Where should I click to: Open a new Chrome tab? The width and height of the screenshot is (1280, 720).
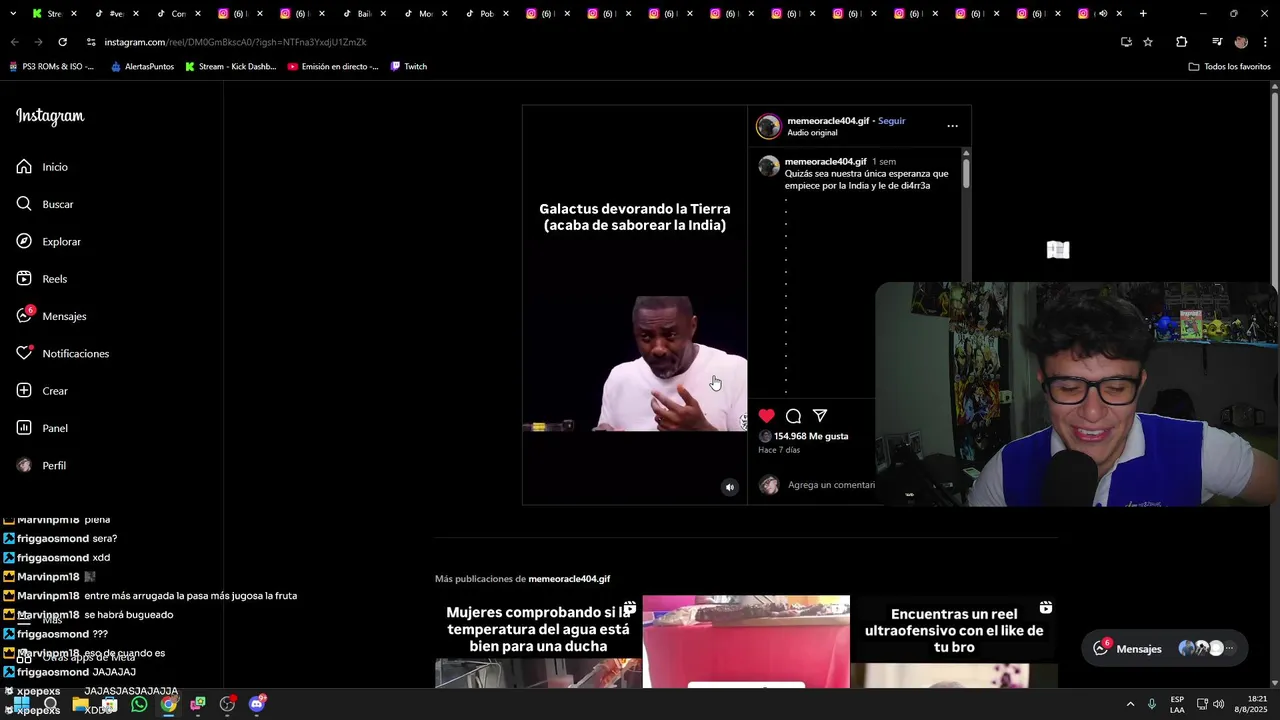tap(1143, 14)
